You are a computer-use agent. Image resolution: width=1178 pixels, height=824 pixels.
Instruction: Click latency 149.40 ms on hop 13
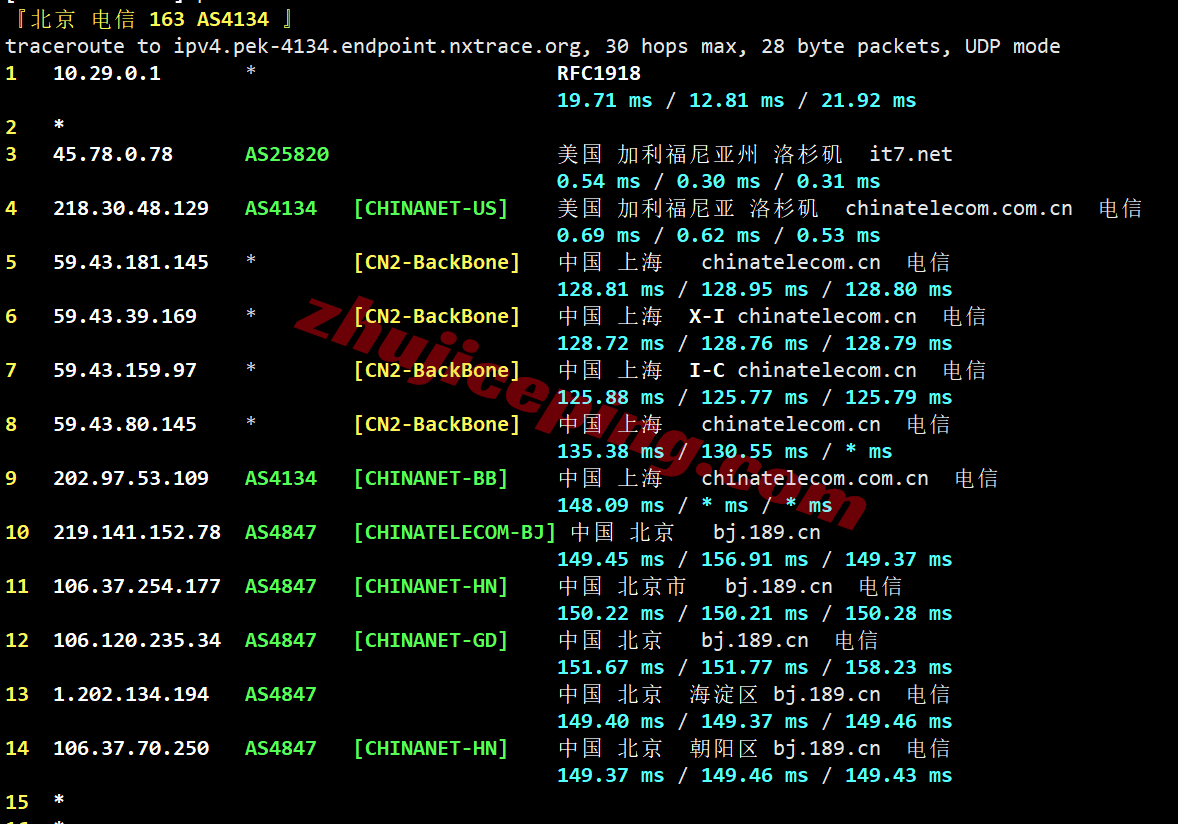[611, 723]
